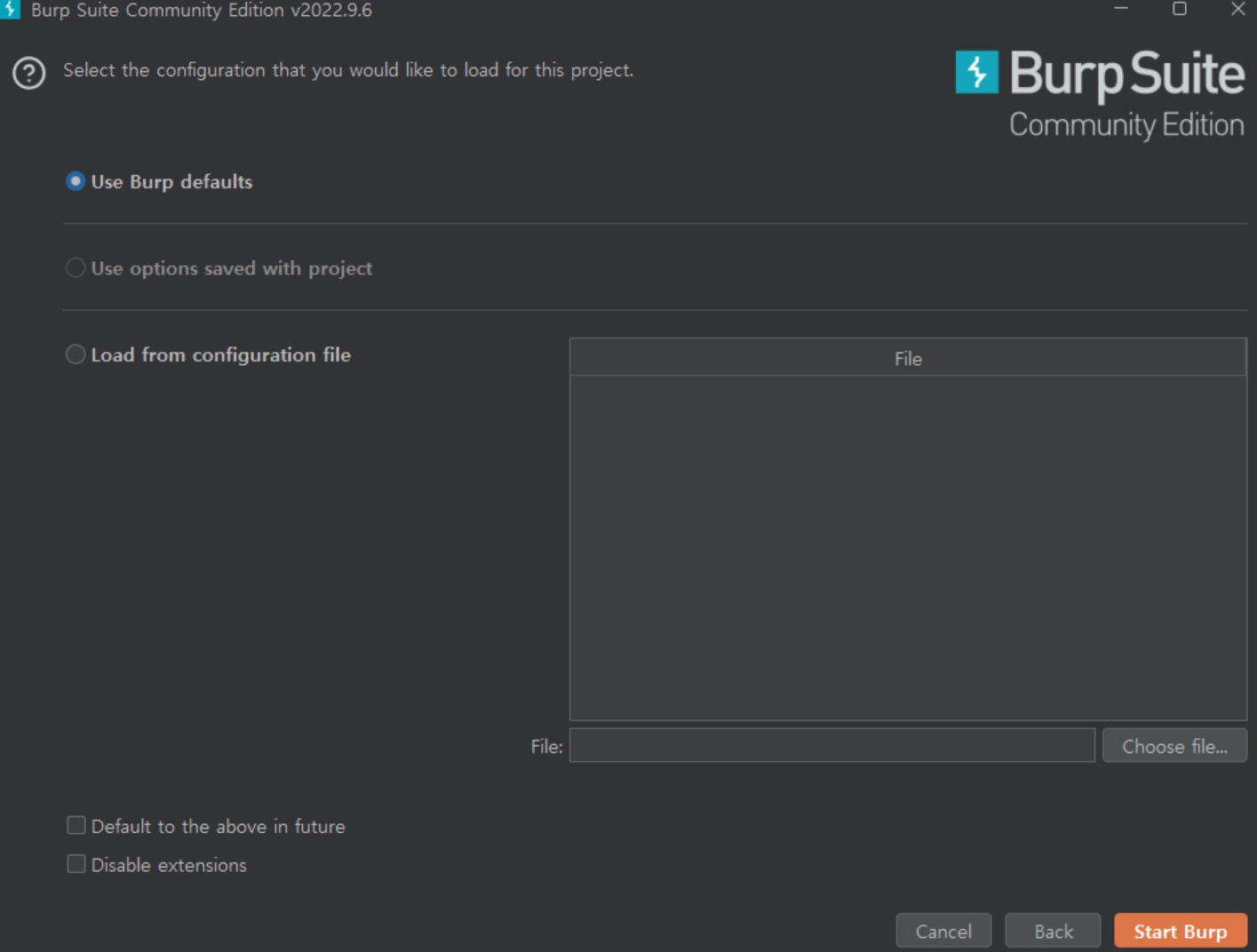Image resolution: width=1257 pixels, height=952 pixels.
Task: Select Use Burp defaults radio button
Action: click(76, 181)
